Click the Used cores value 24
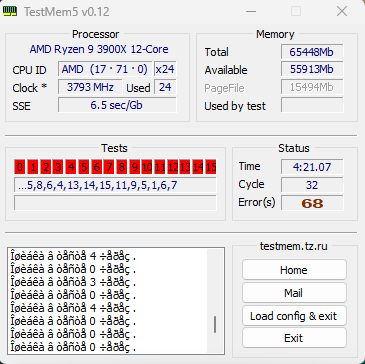Image resolution: width=365 pixels, height=364 pixels. (x=165, y=87)
